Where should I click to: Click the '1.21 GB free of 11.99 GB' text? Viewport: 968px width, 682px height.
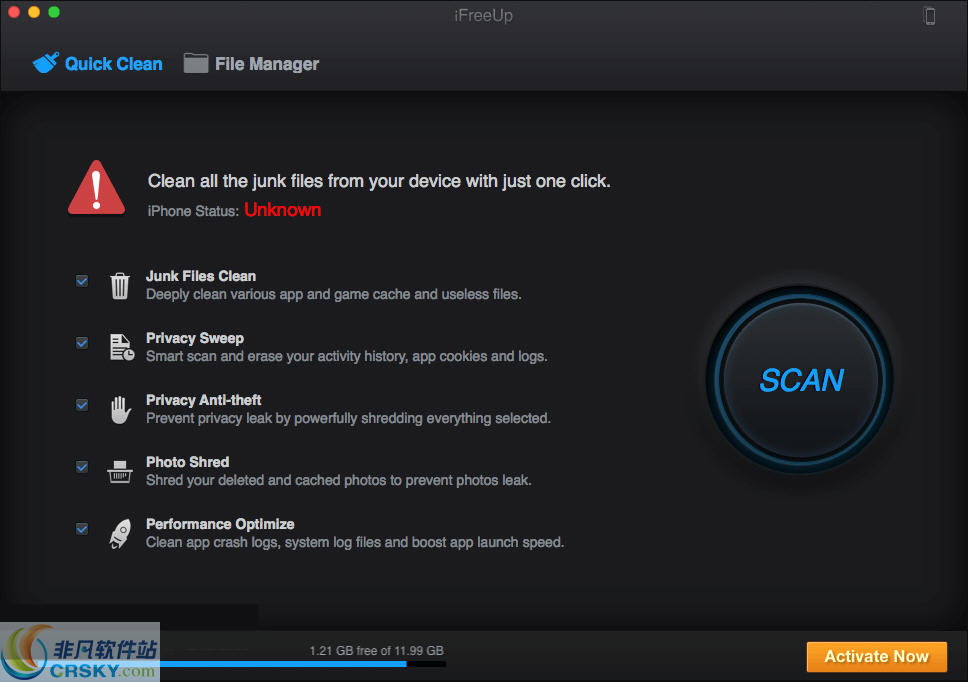(x=376, y=651)
